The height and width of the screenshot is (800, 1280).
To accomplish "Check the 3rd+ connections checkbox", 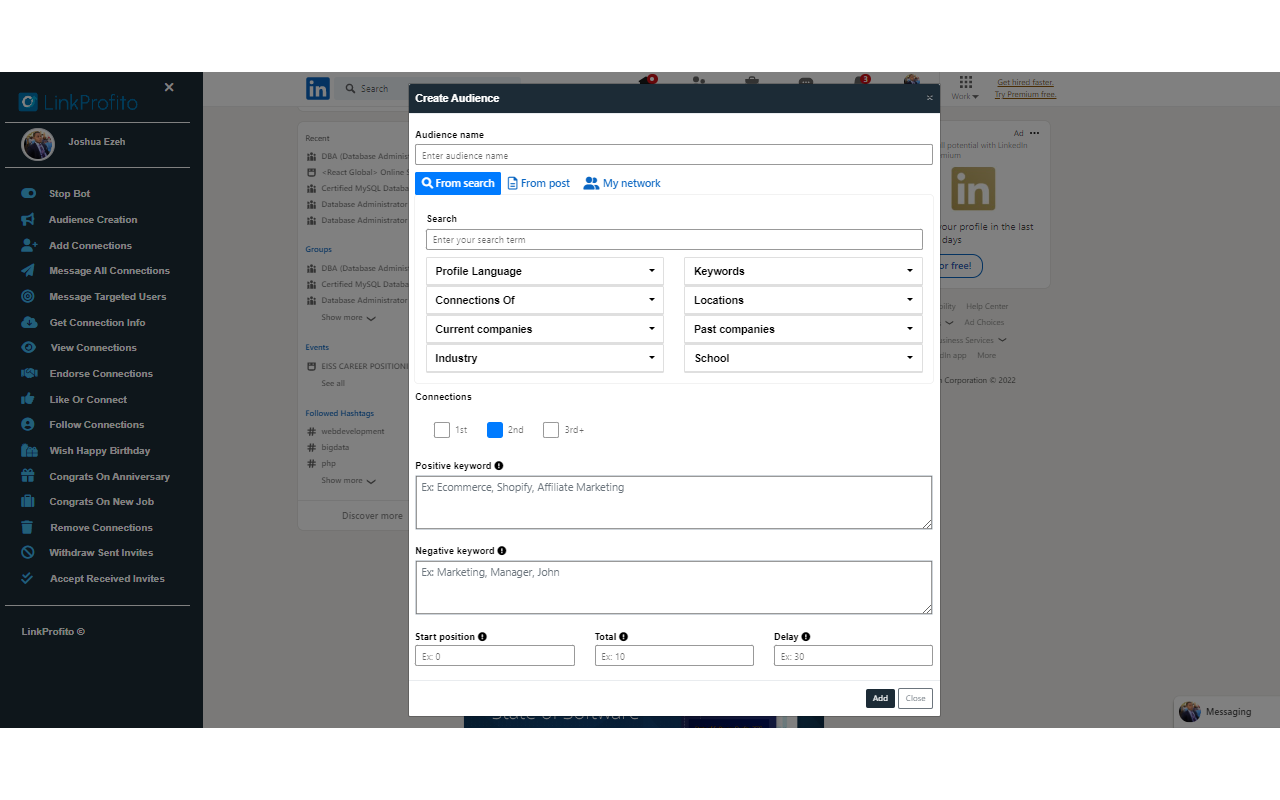I will (x=551, y=430).
